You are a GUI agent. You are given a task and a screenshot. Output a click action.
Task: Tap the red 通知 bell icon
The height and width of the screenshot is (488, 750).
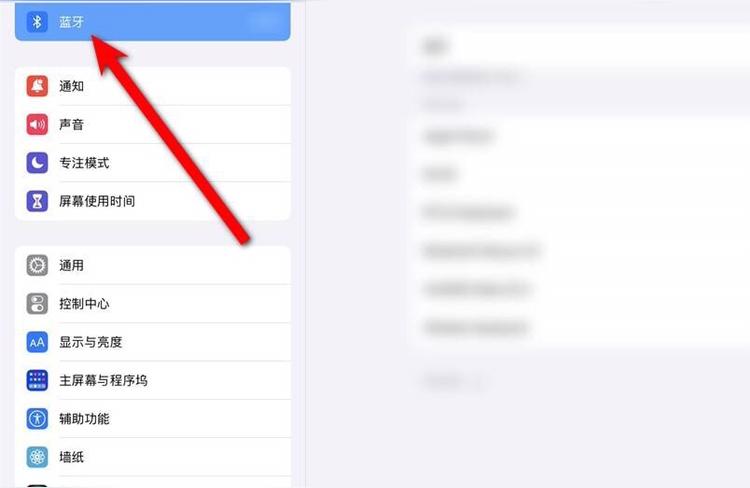37,86
